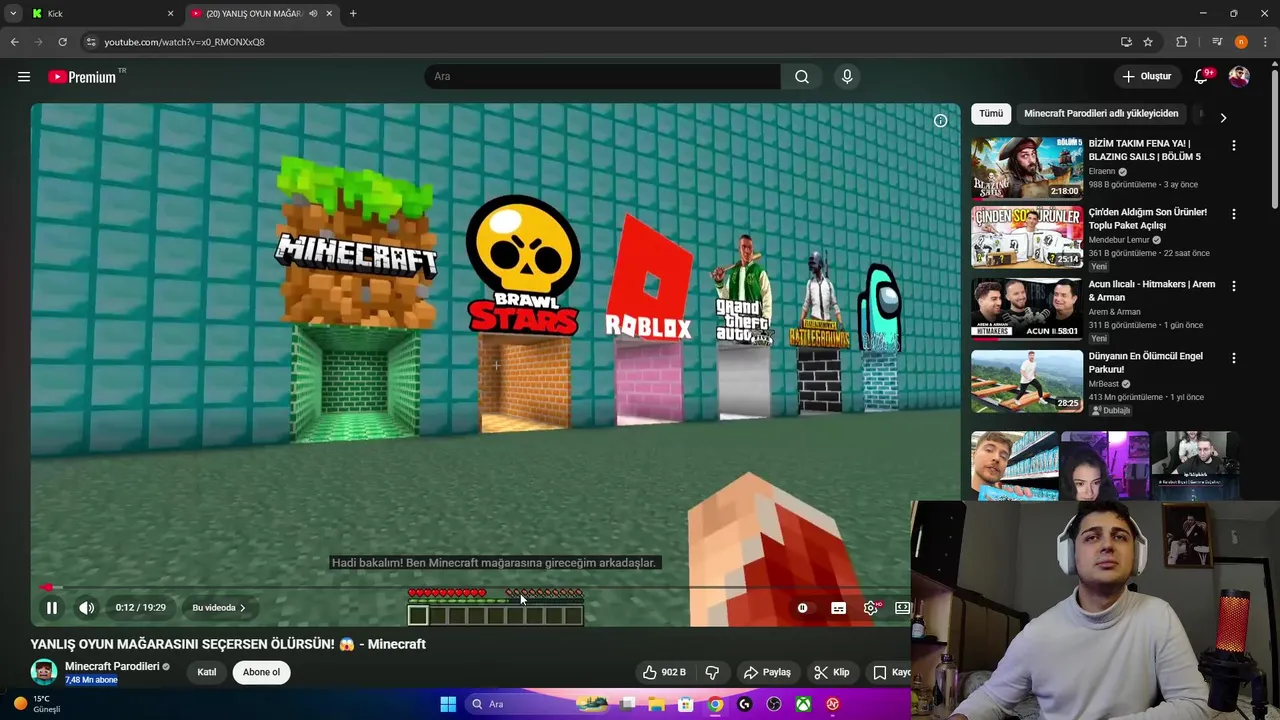
Task: Create a clip with 'Klip' button
Action: (x=831, y=672)
